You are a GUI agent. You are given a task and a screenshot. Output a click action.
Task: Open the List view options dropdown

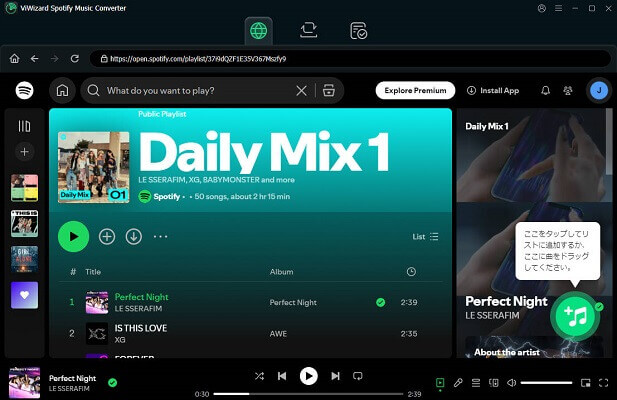tap(425, 236)
